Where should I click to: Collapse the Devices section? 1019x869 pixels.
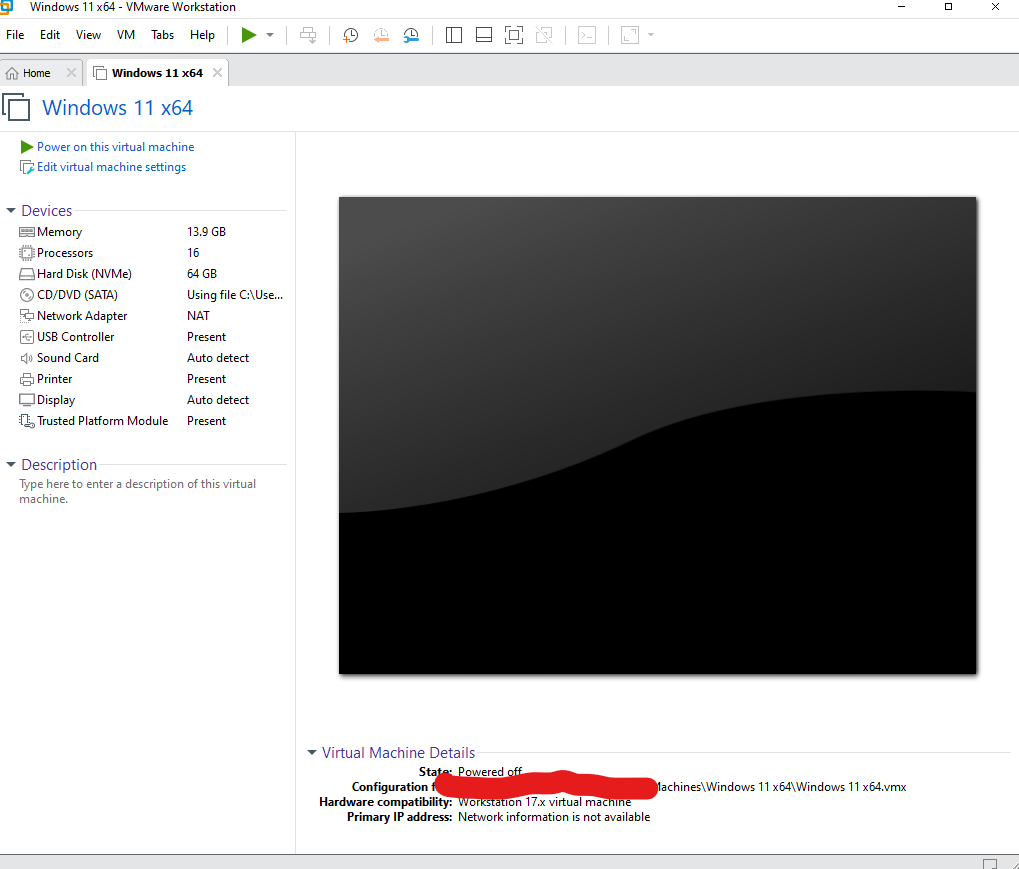[x=11, y=211]
